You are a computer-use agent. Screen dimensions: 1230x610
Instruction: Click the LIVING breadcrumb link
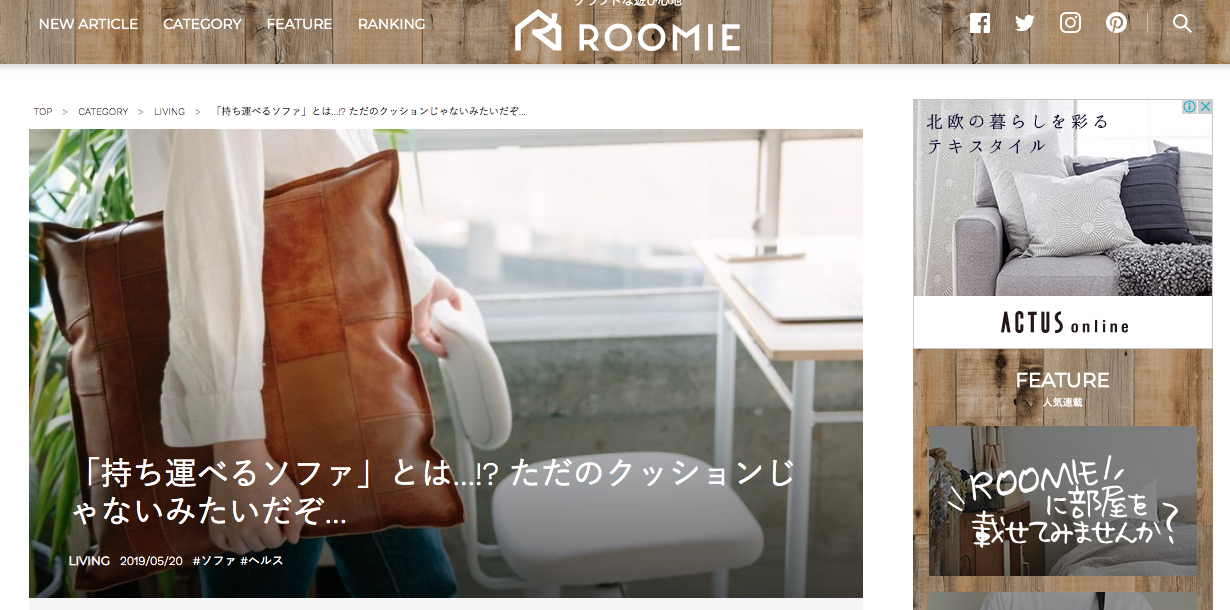pyautogui.click(x=169, y=112)
